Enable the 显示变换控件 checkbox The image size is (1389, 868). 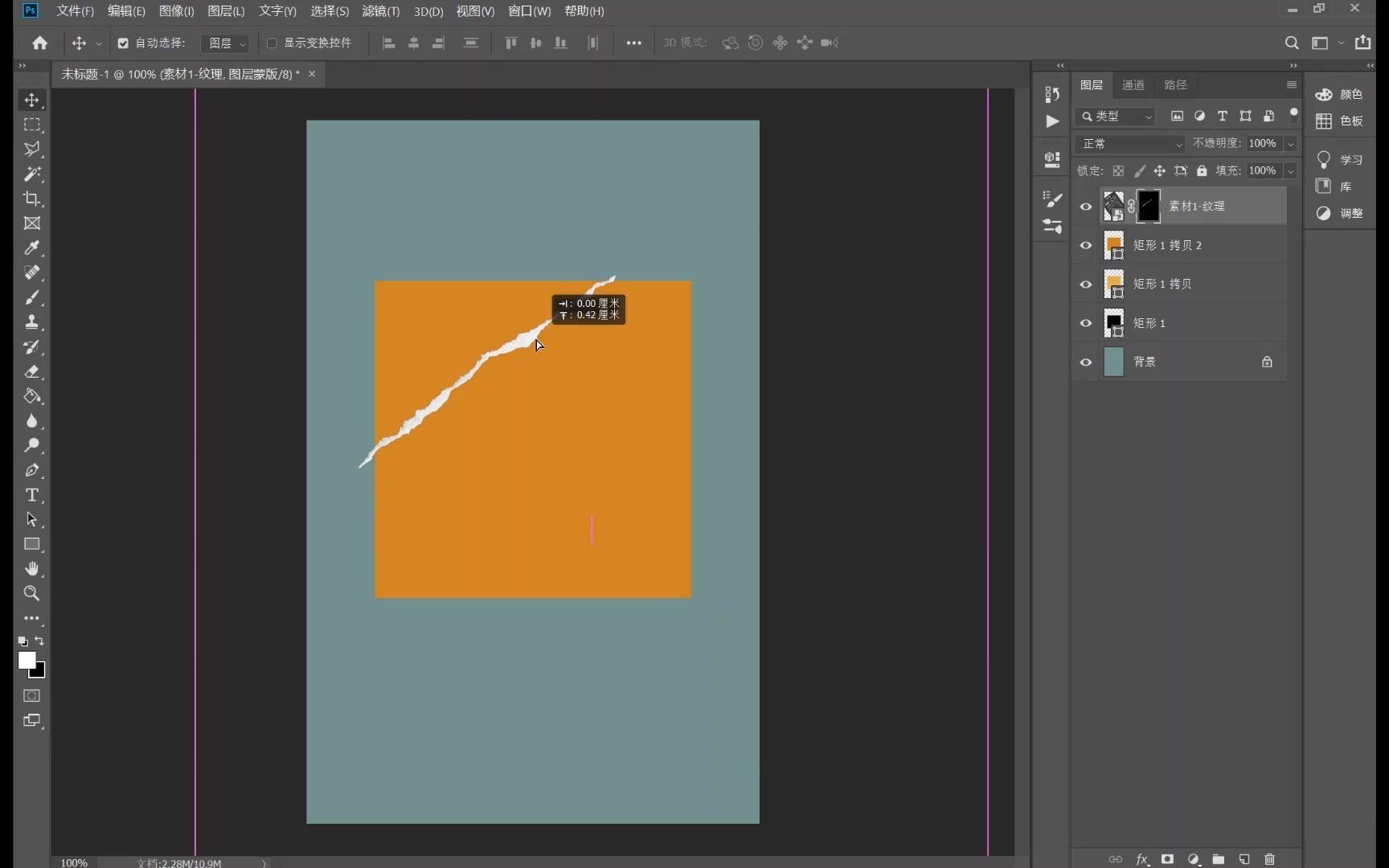click(272, 43)
